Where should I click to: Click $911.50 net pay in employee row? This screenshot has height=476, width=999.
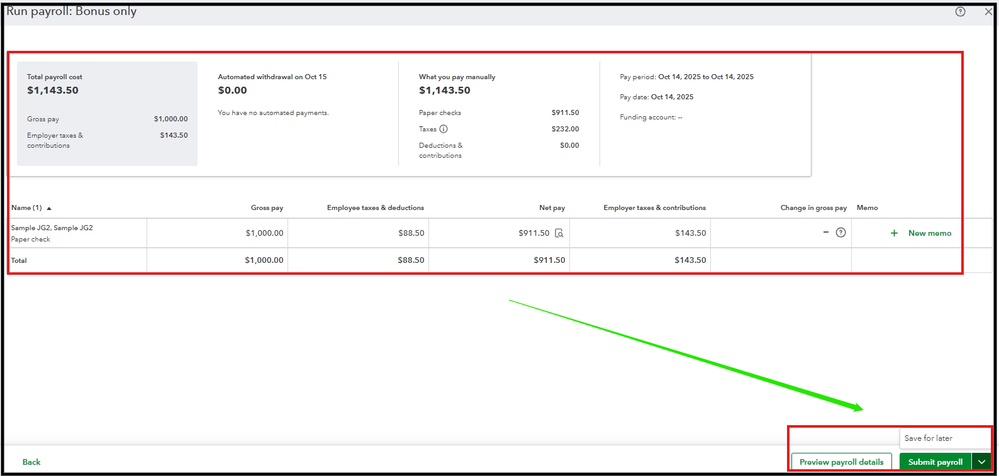[534, 233]
